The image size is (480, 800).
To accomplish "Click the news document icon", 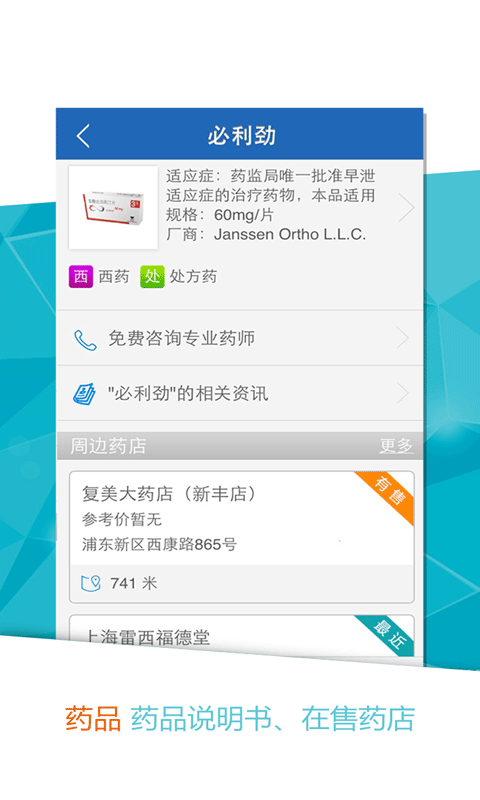I will pyautogui.click(x=85, y=394).
